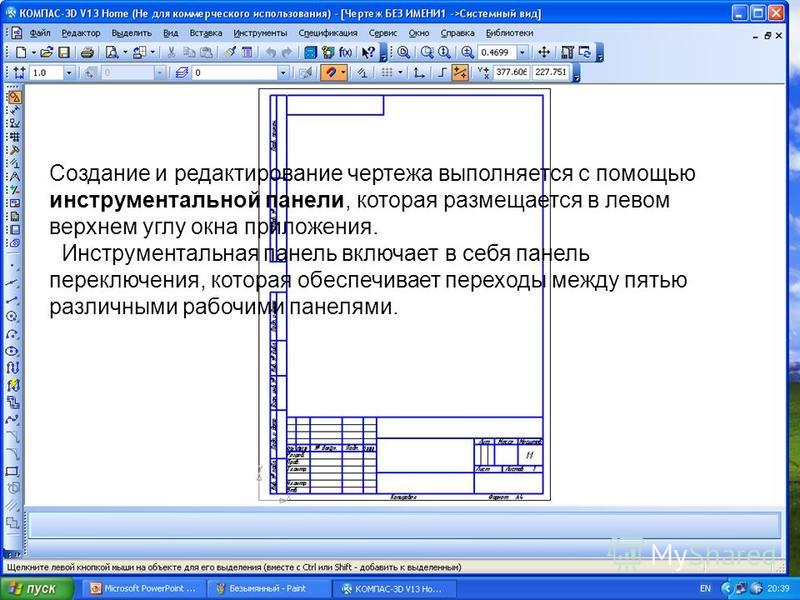Open the cursor step dropdown next to 1.0

[69, 73]
